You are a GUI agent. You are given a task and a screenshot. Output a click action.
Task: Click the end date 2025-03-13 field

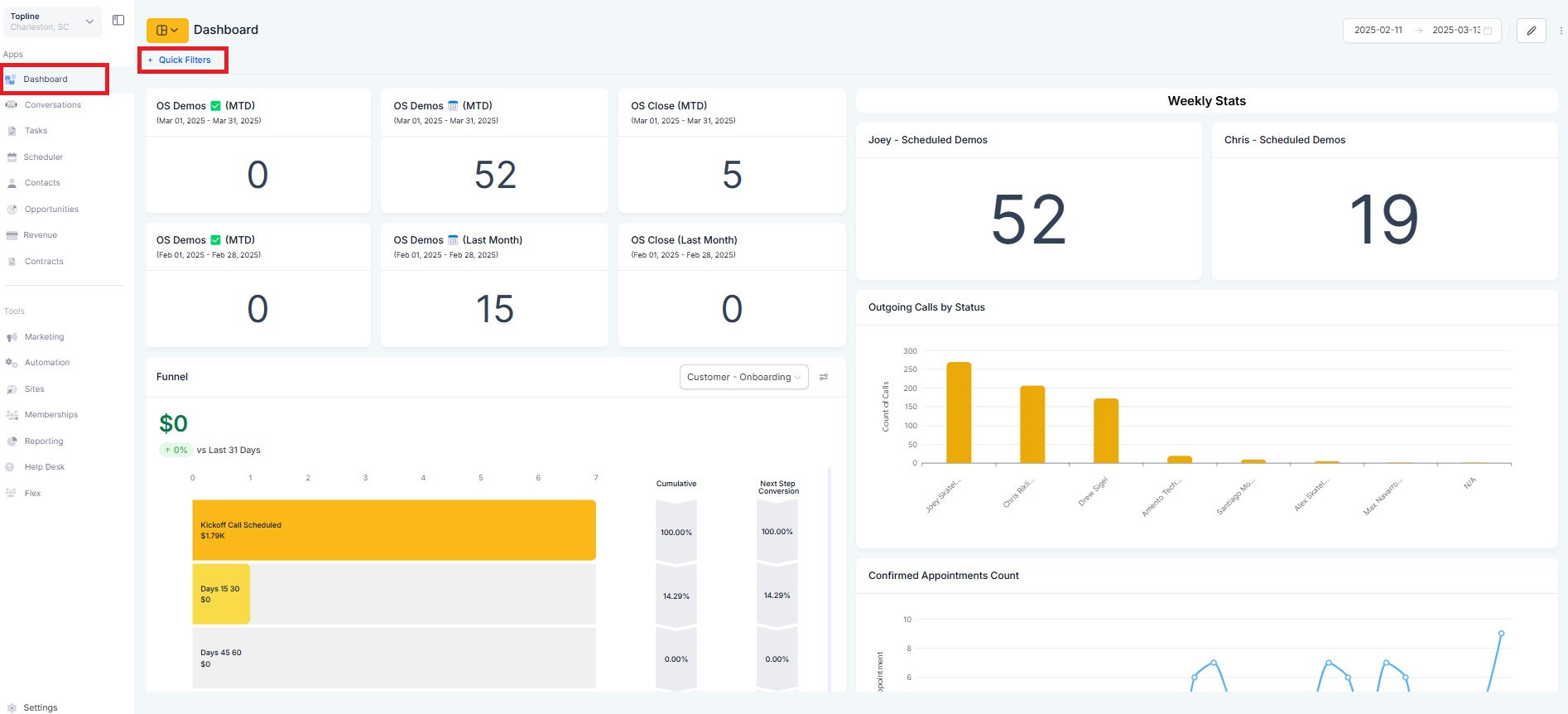click(1455, 30)
